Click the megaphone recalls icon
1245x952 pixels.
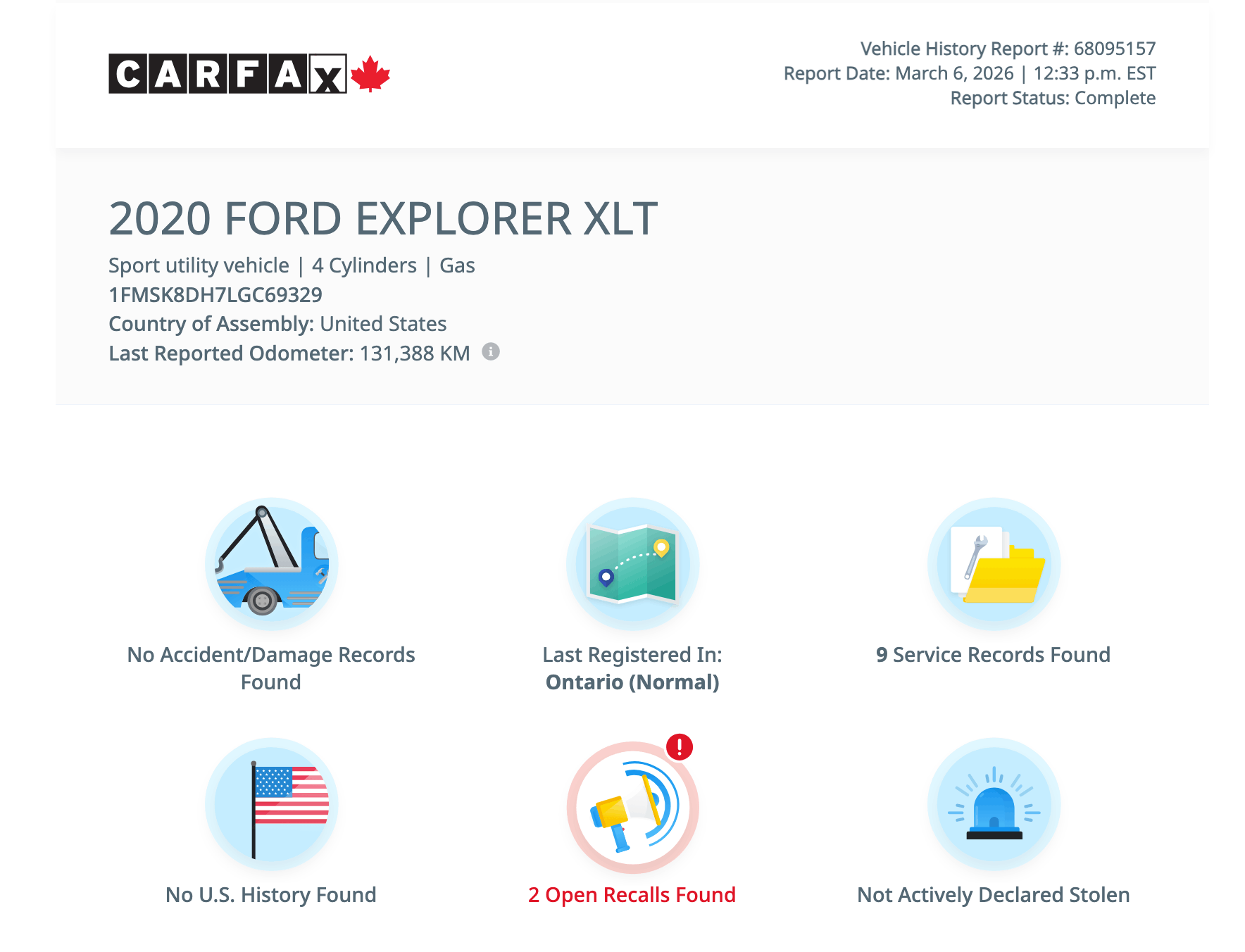tap(632, 807)
